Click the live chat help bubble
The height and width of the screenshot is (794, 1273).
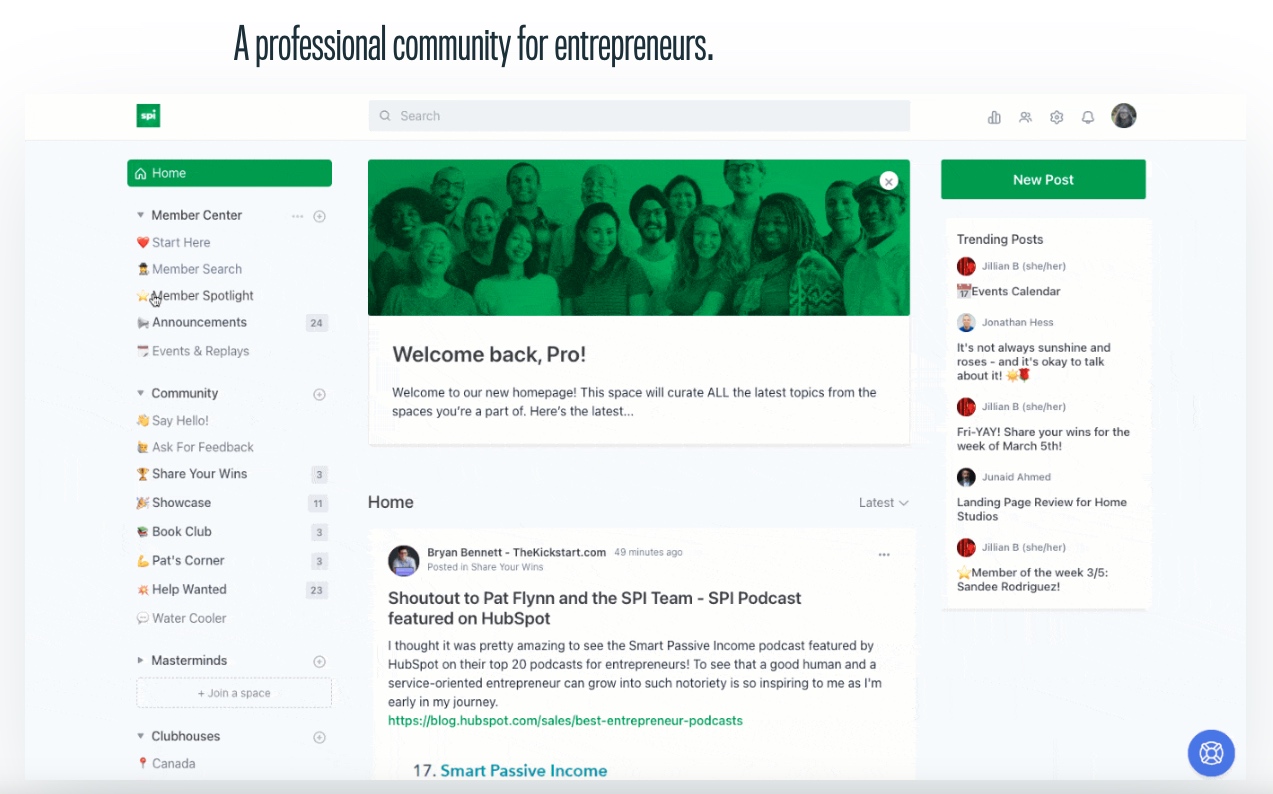click(x=1211, y=753)
